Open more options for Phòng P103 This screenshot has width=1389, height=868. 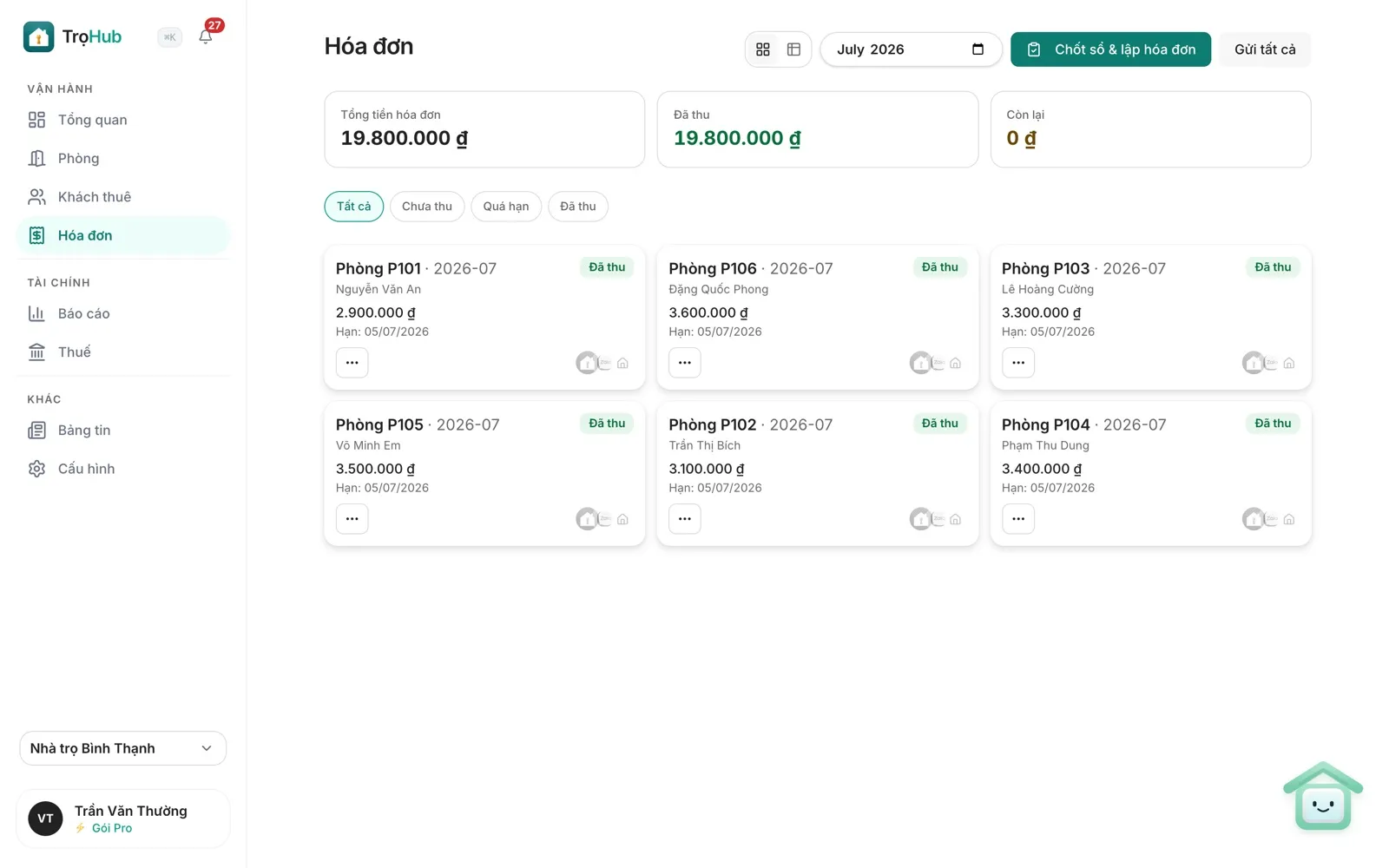click(1018, 363)
